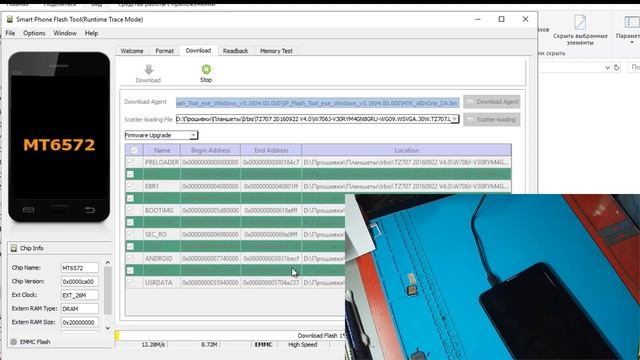
Task: Click the Chip Info panel icon
Action: [14, 248]
